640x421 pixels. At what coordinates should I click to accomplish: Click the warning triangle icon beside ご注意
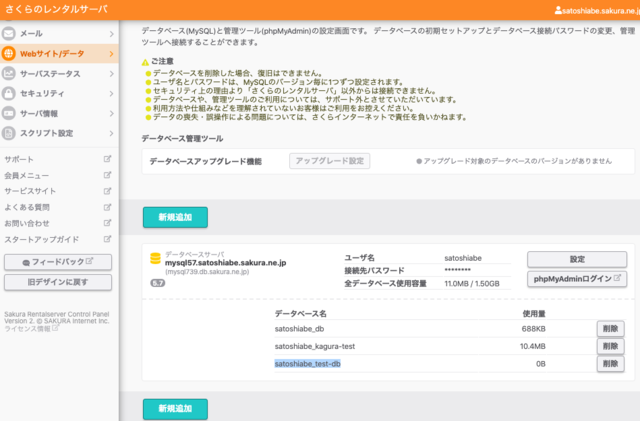145,62
